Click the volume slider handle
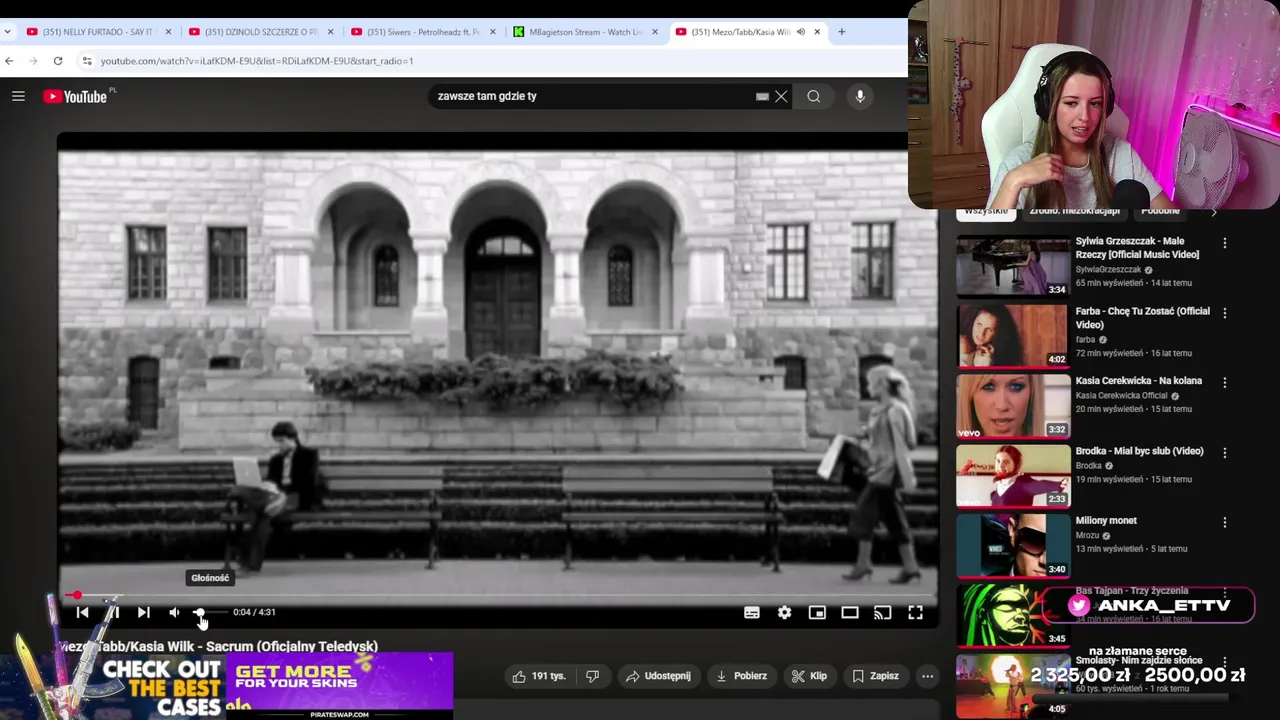Viewport: 1280px width, 720px height. pos(199,612)
